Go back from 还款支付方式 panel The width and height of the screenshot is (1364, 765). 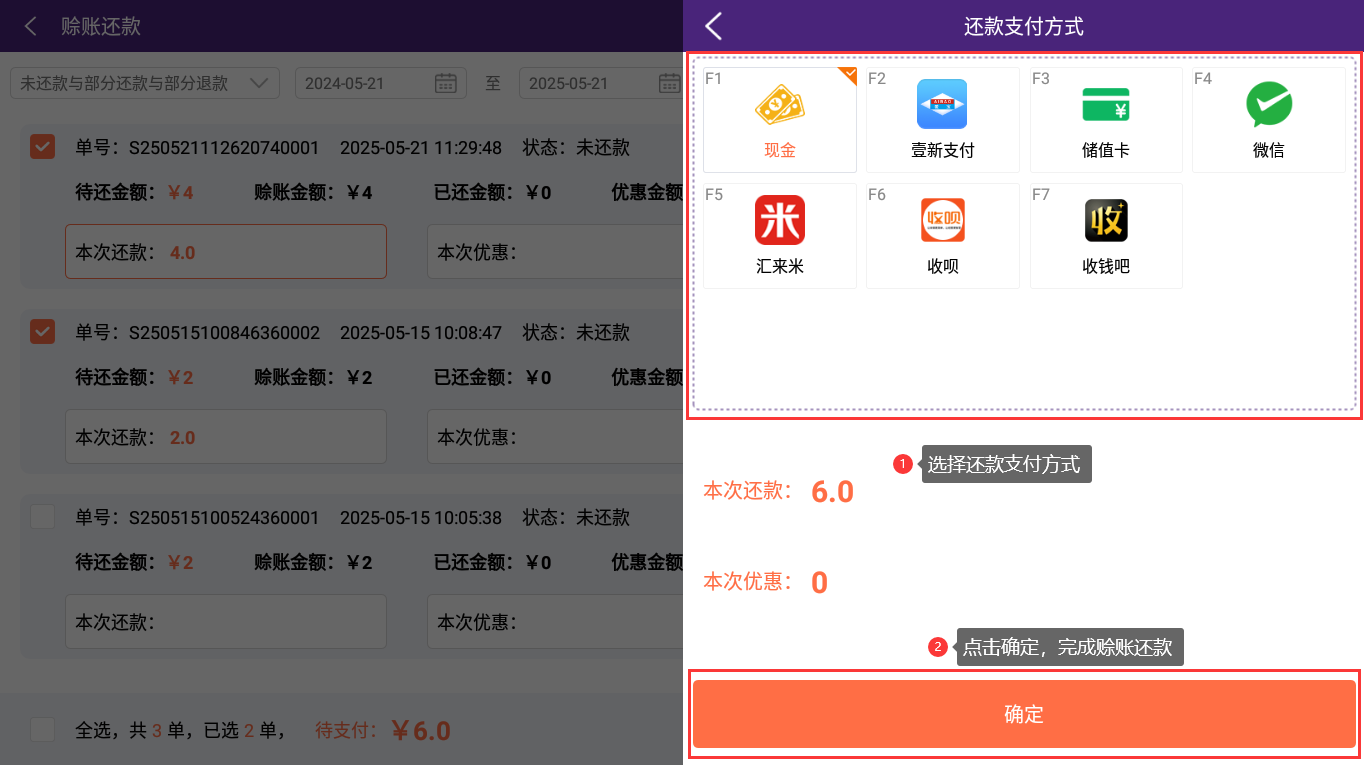tap(713, 26)
